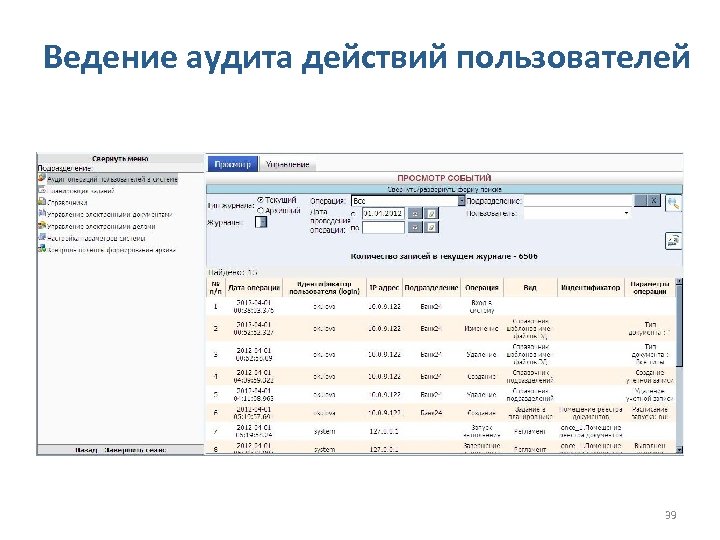This screenshot has height=540, width=720.
Task: Click the electronic cases management icon
Action: 42,225
